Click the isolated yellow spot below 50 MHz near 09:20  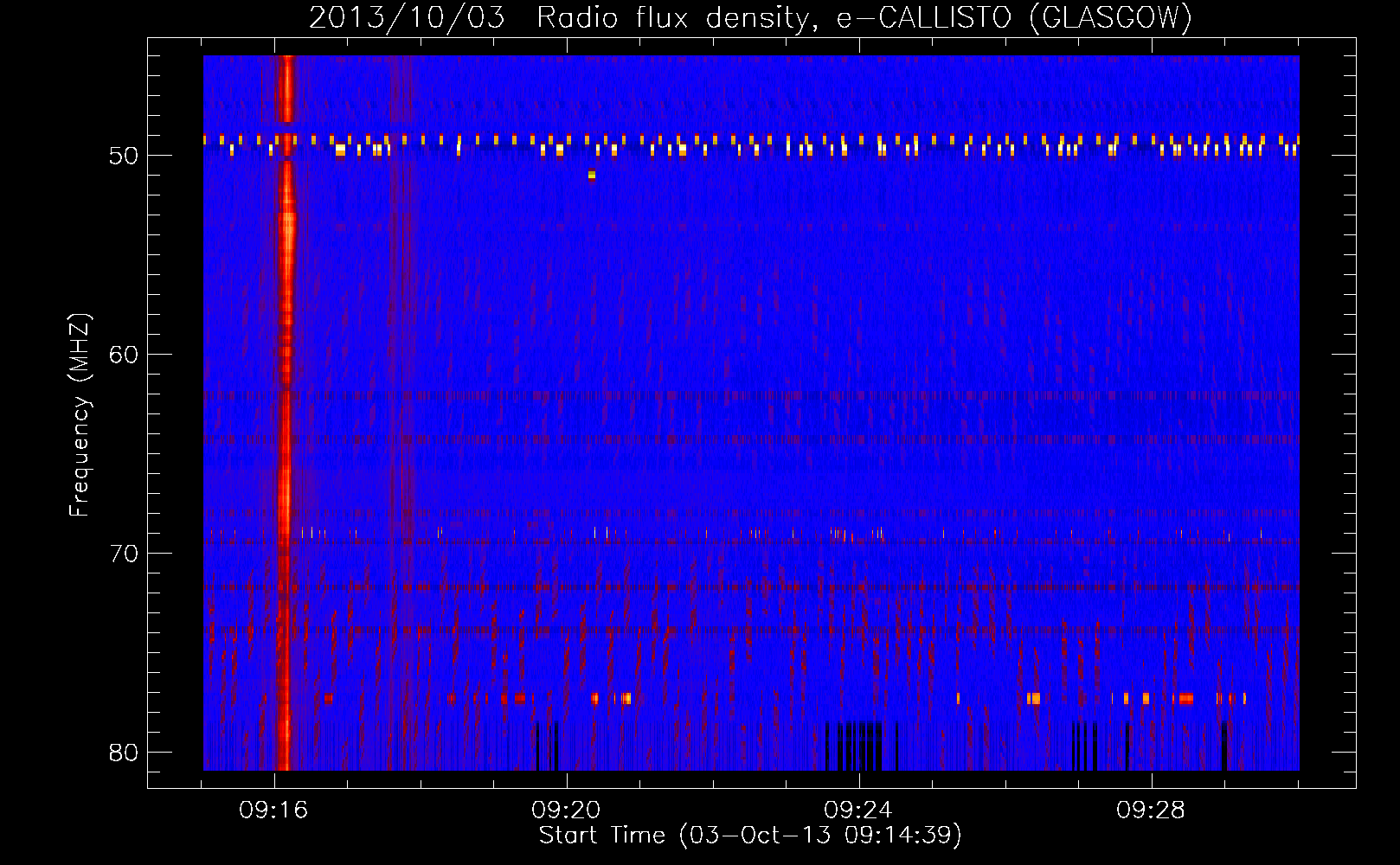click(592, 175)
